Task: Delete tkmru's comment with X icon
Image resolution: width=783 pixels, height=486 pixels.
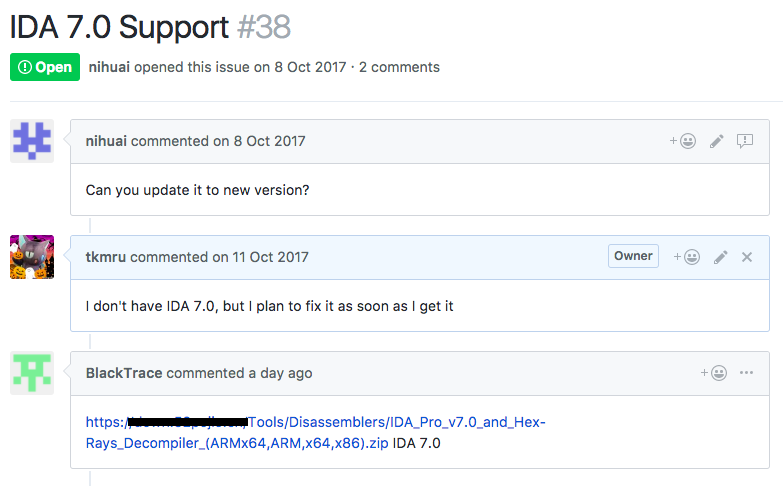Action: (747, 257)
